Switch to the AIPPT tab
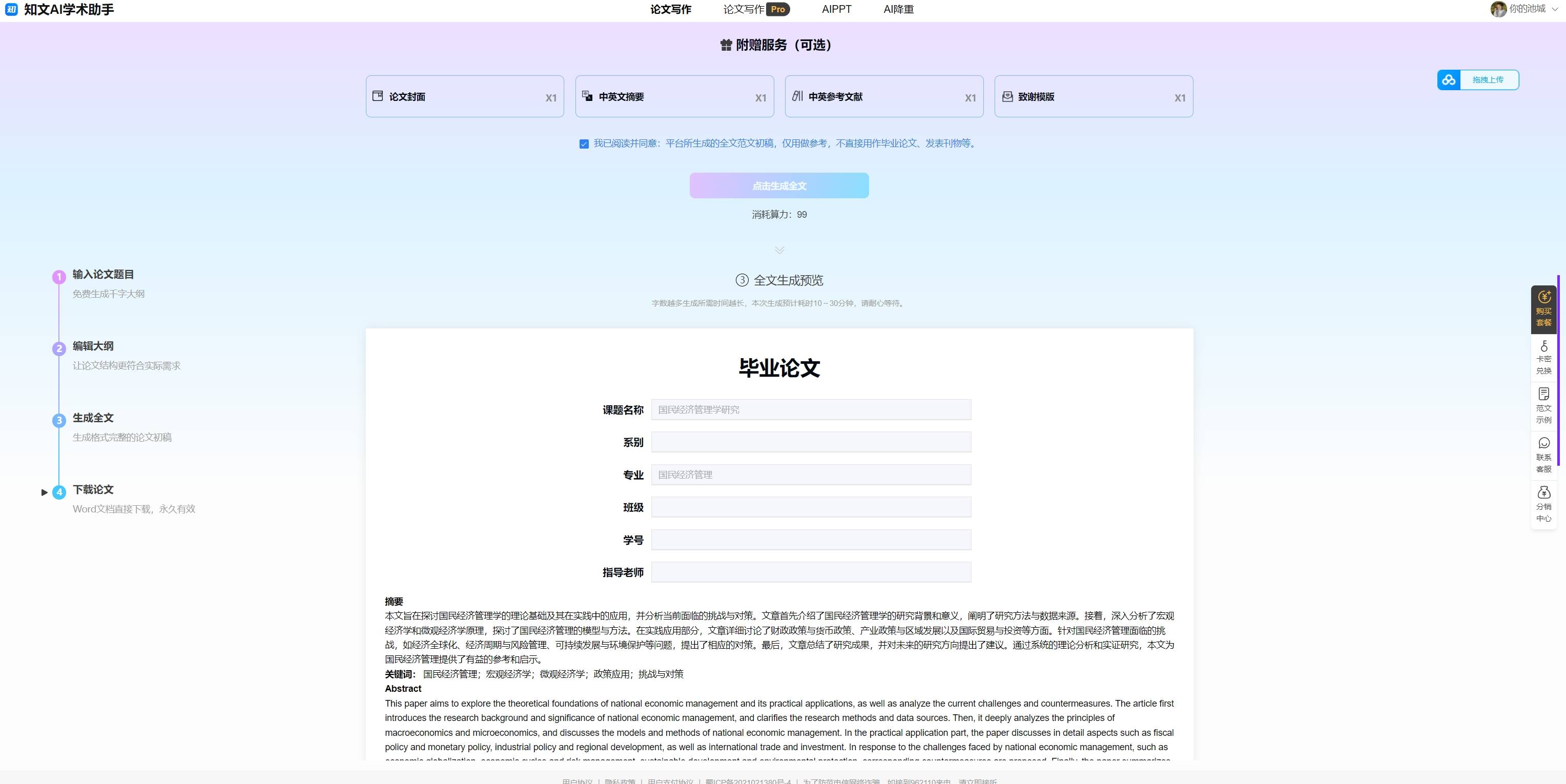1566x784 pixels. 836,9
